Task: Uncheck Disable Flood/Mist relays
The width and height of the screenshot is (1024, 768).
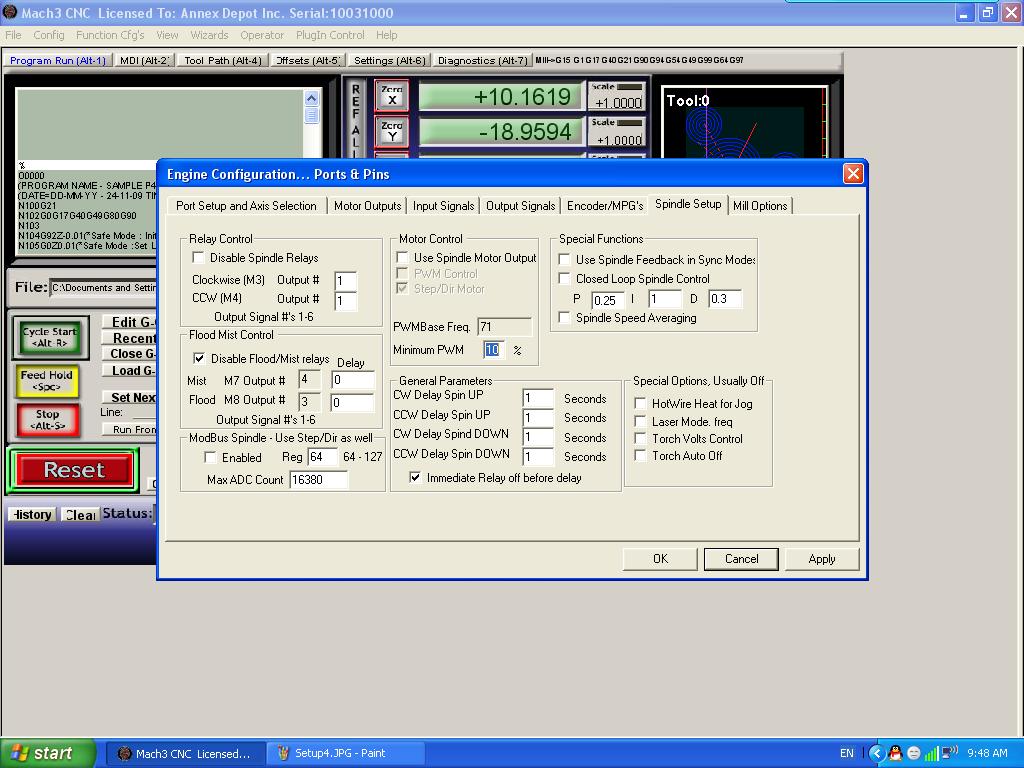Action: point(199,358)
